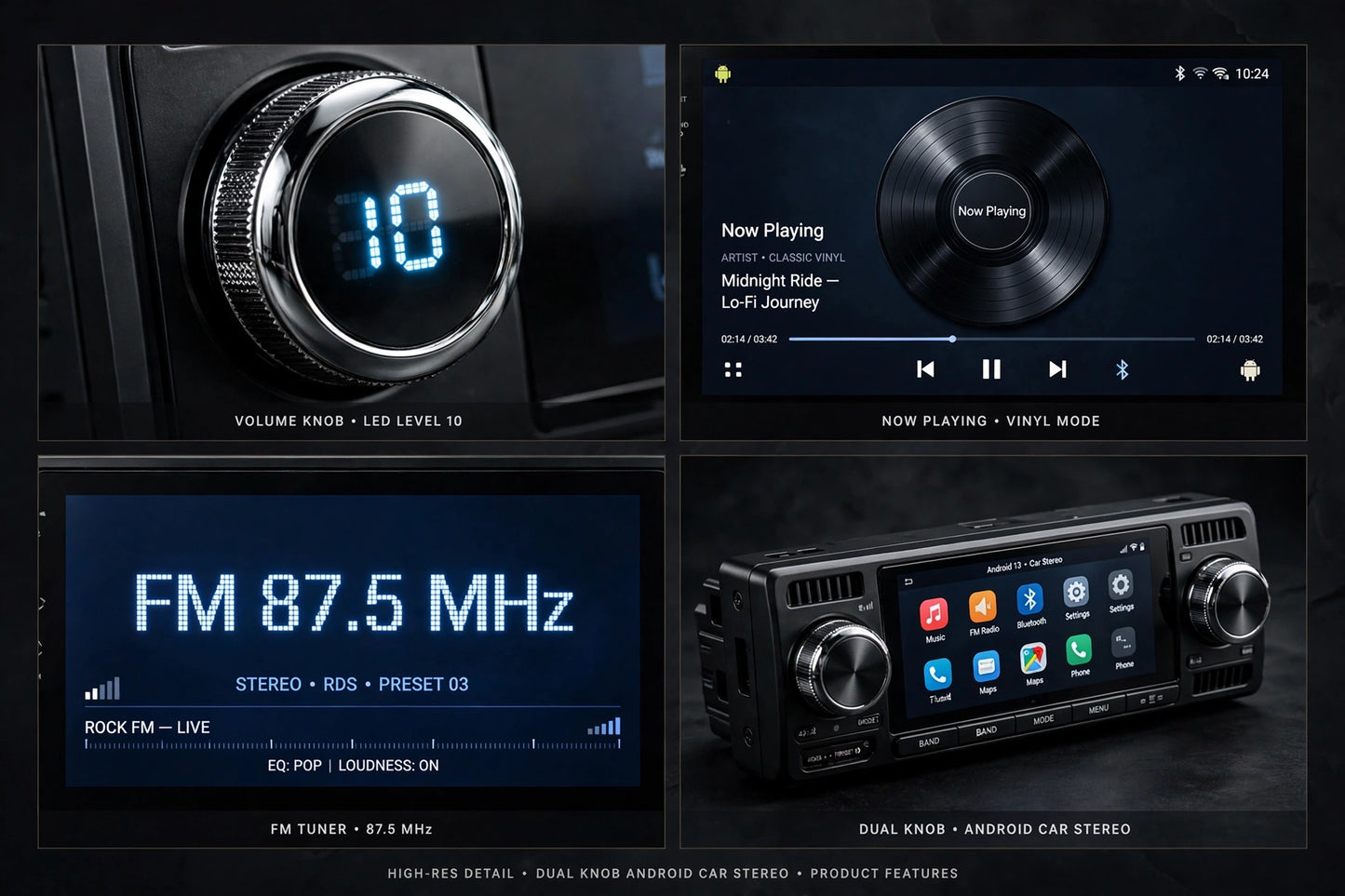The width and height of the screenshot is (1345, 896).
Task: Tap the EQ: POP setting
Action: point(294,766)
